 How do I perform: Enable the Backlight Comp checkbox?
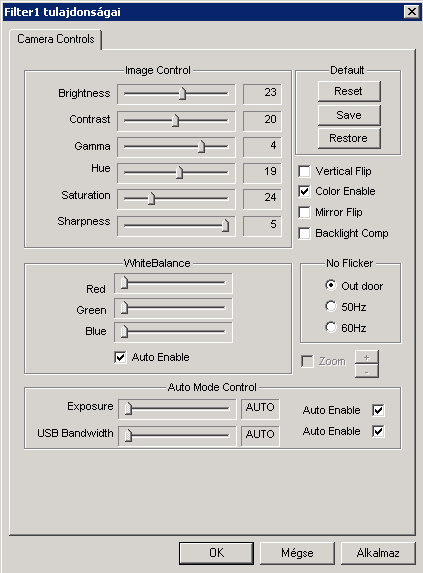(304, 233)
